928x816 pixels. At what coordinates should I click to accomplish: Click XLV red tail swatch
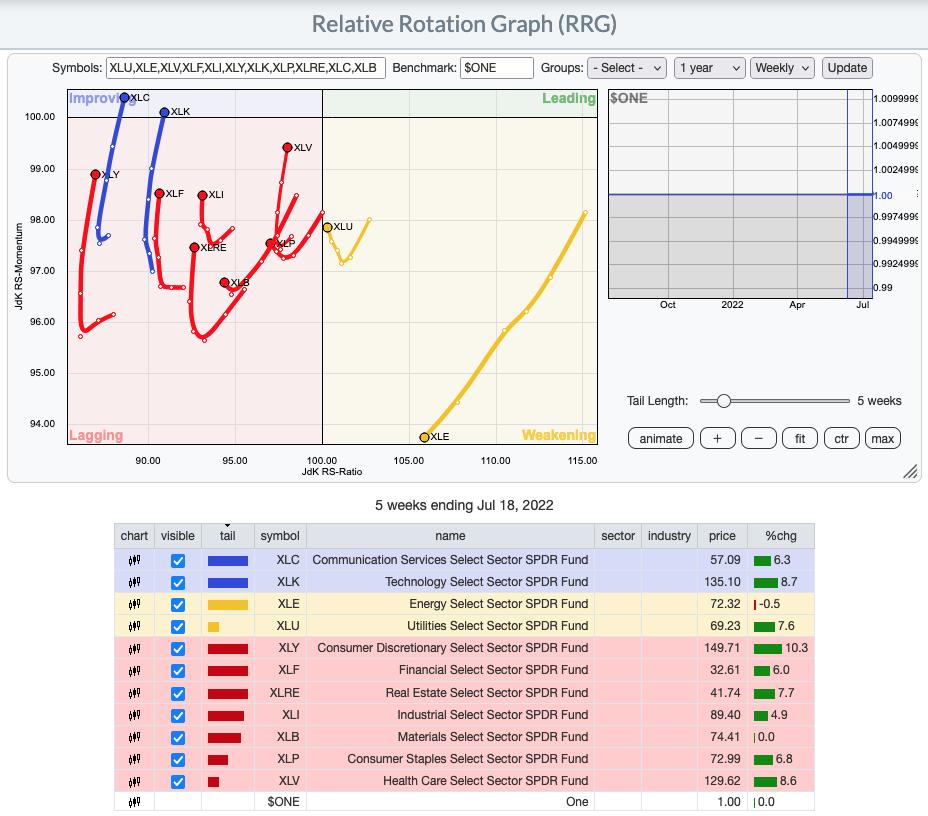click(214, 782)
